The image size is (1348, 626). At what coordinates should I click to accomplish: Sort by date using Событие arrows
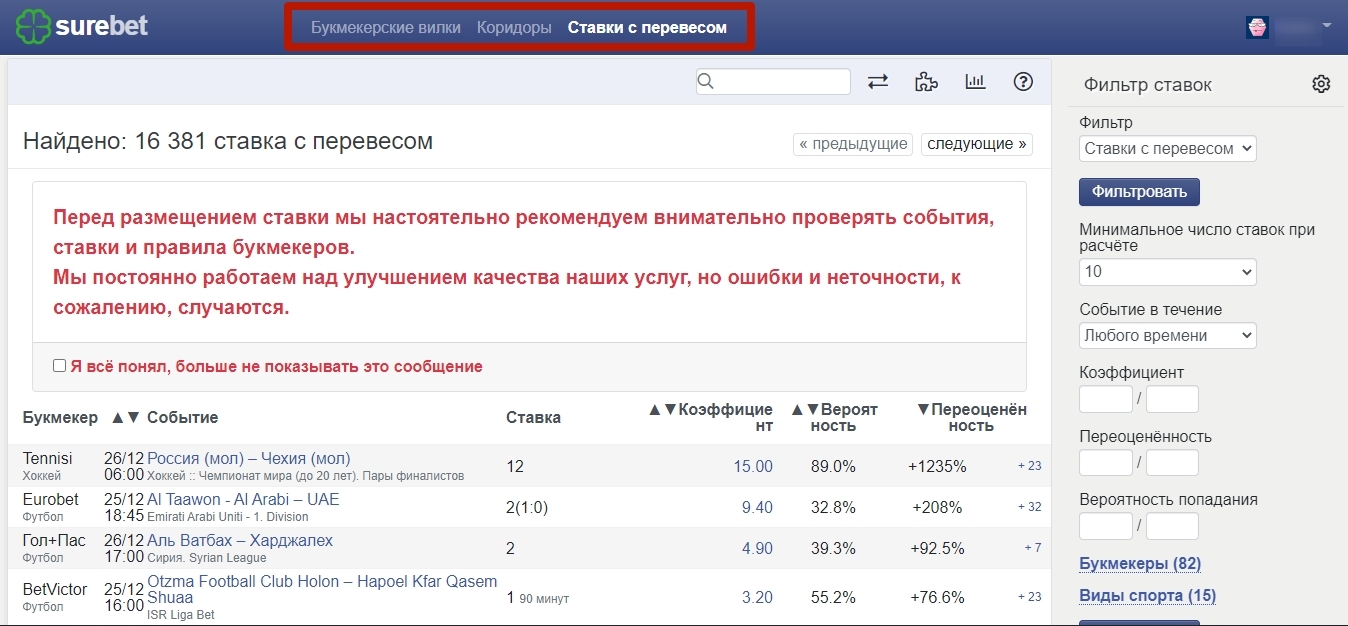[126, 417]
